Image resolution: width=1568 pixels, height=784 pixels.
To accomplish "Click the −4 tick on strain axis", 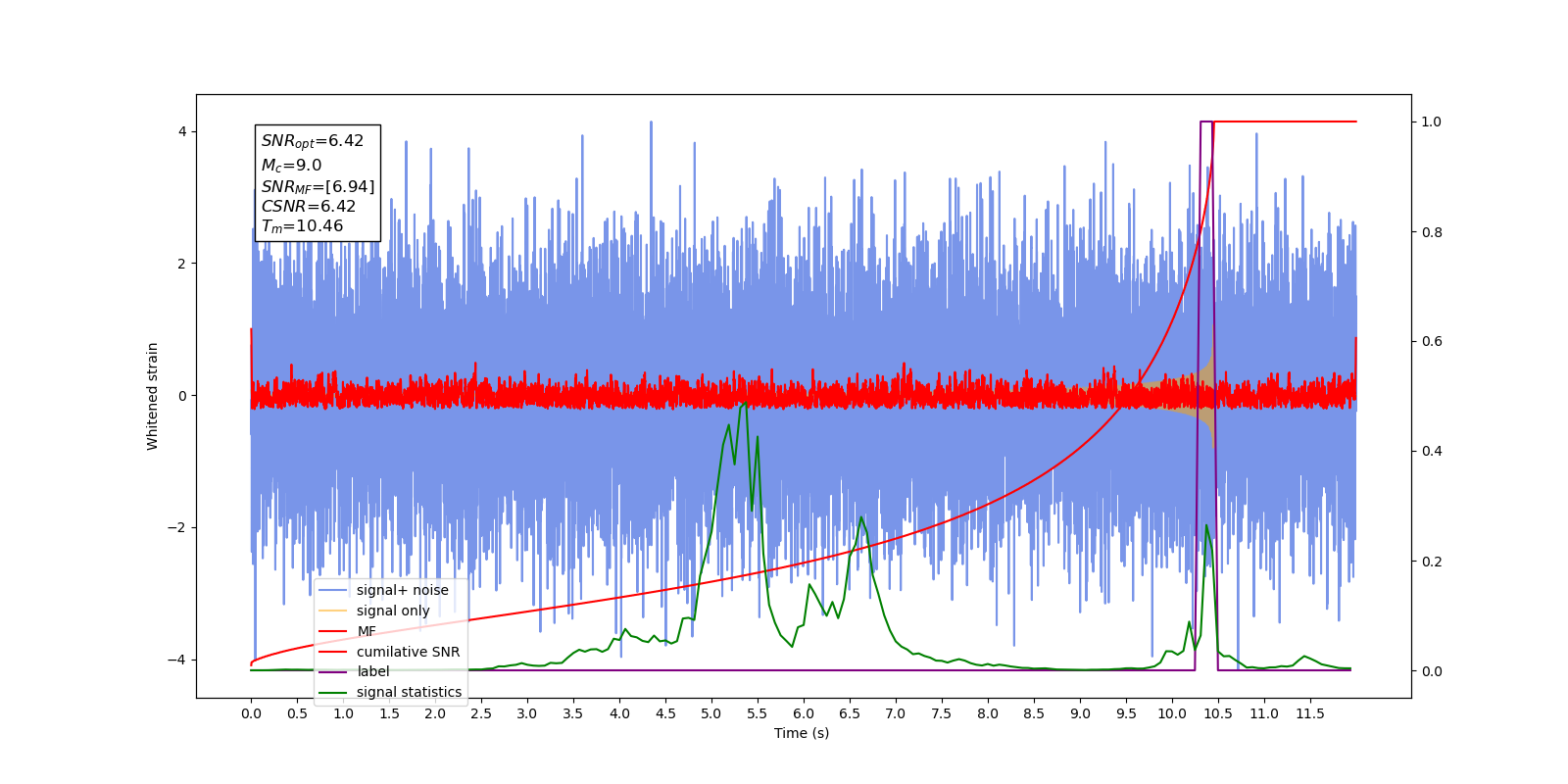I will tap(176, 660).
